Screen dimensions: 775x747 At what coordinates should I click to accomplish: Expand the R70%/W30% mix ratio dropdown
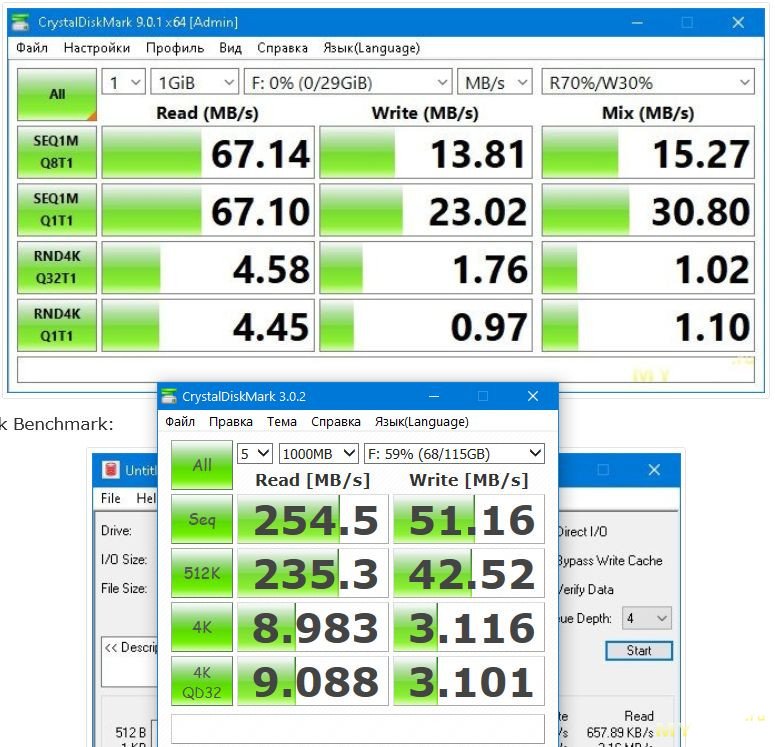[x=647, y=82]
